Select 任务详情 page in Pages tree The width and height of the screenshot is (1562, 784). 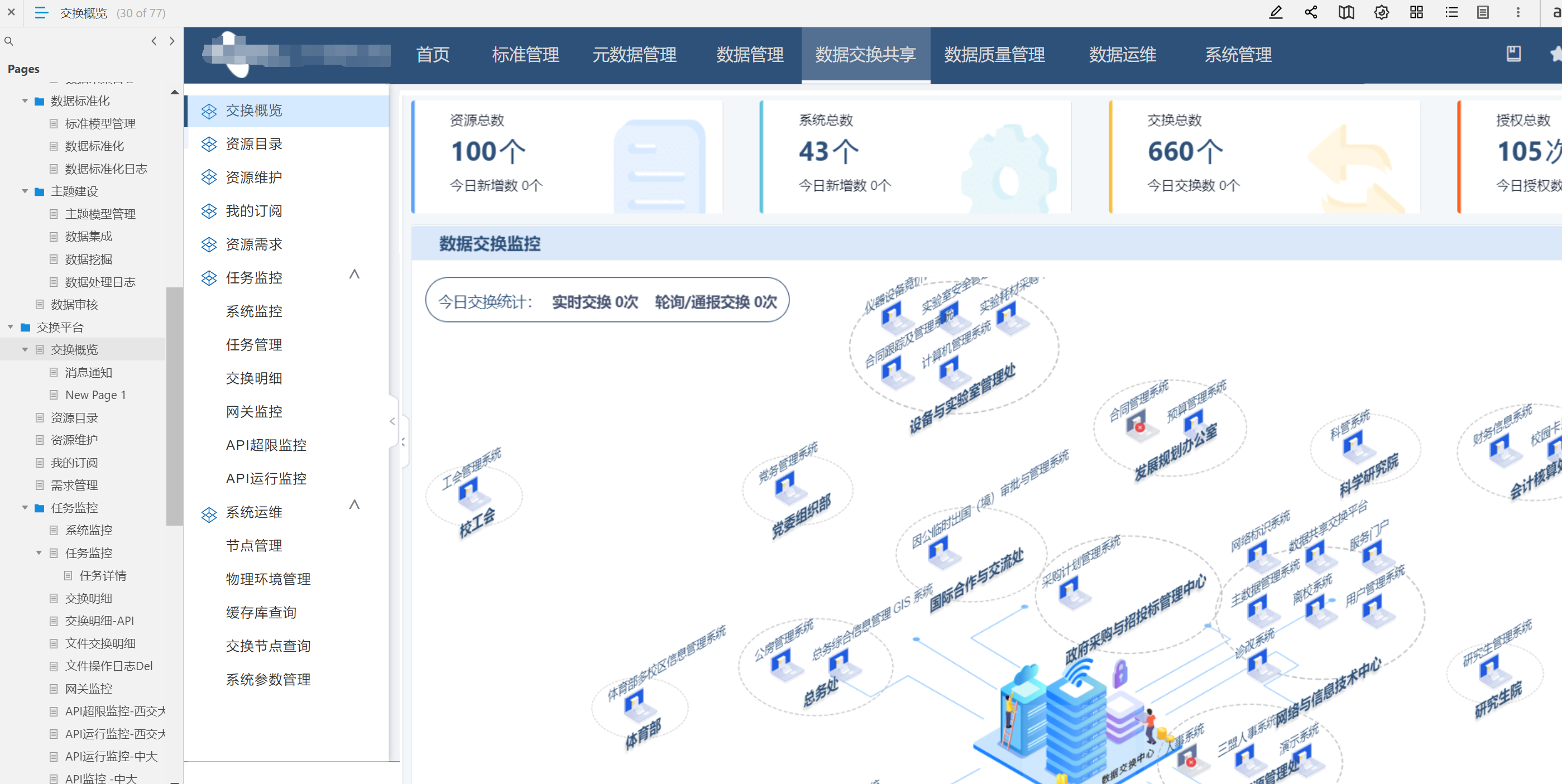click(x=103, y=575)
